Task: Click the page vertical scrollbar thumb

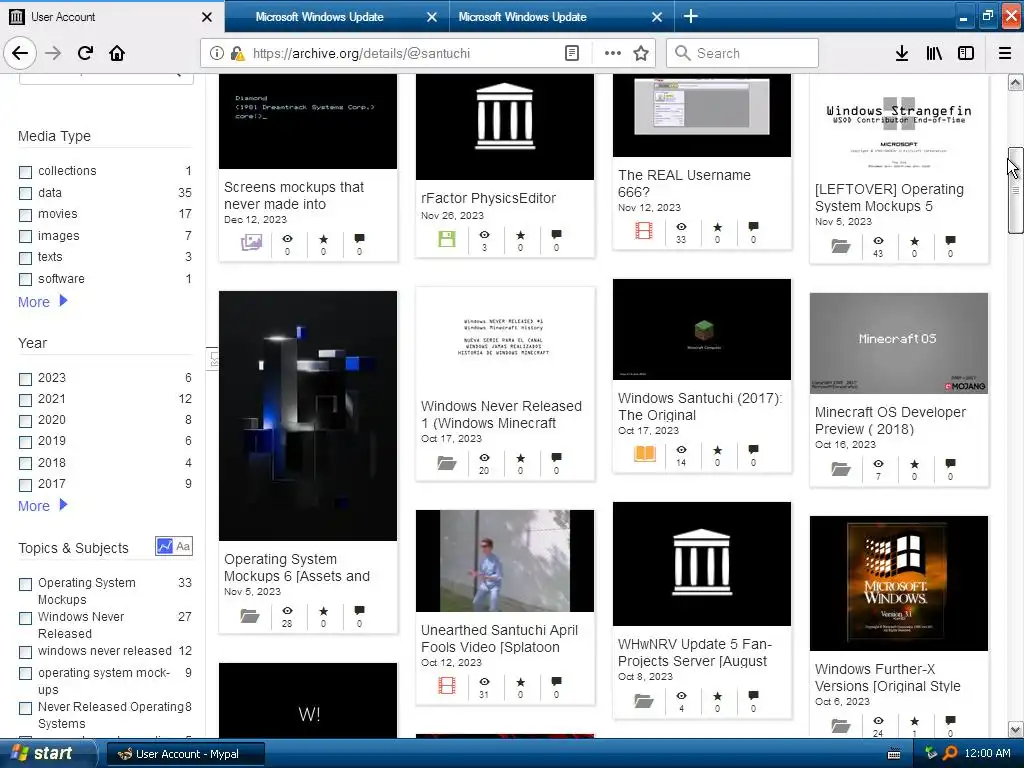Action: [1015, 189]
